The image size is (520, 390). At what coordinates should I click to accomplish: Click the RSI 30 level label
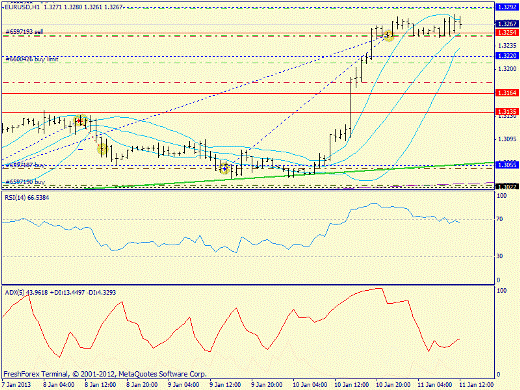(500, 256)
